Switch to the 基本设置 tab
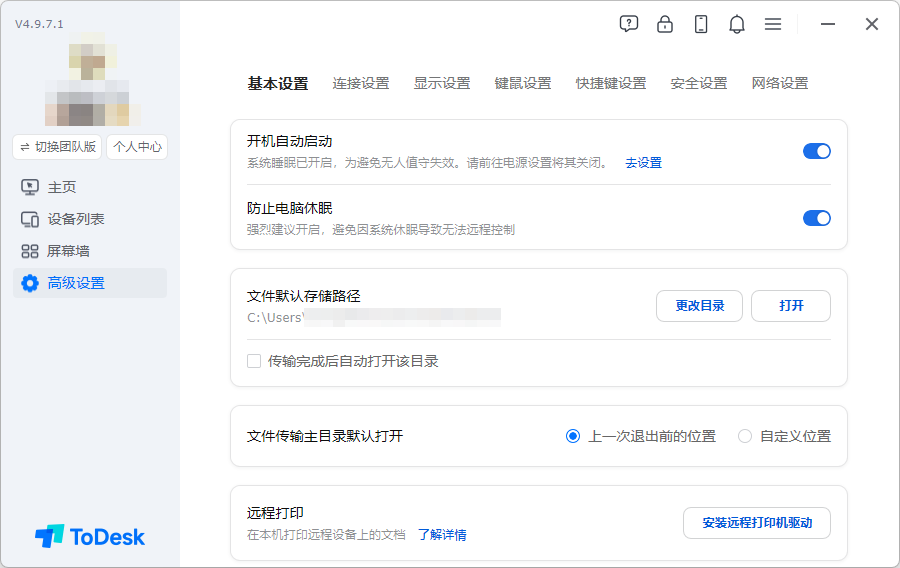The height and width of the screenshot is (568, 900). [x=278, y=84]
